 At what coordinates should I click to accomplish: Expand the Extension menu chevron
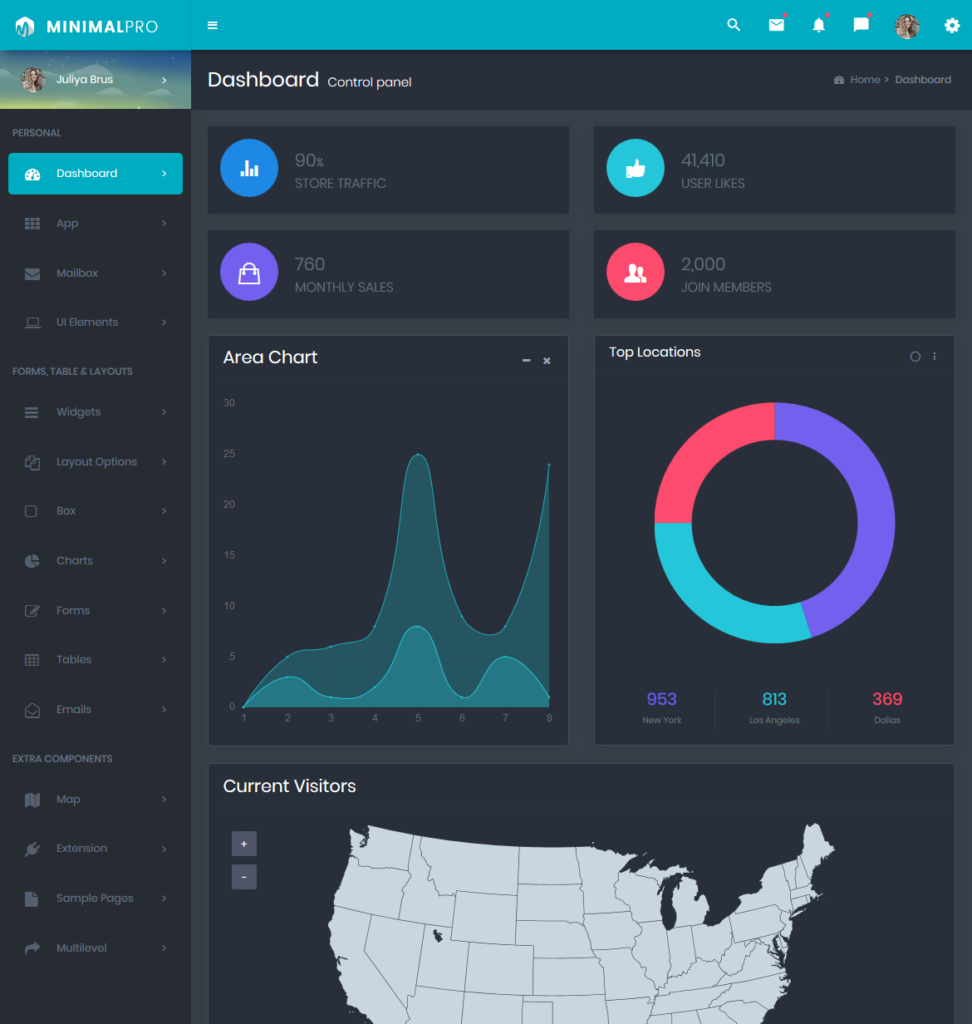click(164, 848)
